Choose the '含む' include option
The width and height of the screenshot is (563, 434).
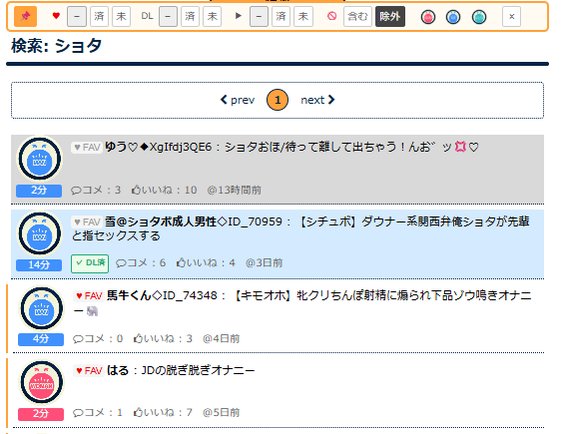pos(358,17)
